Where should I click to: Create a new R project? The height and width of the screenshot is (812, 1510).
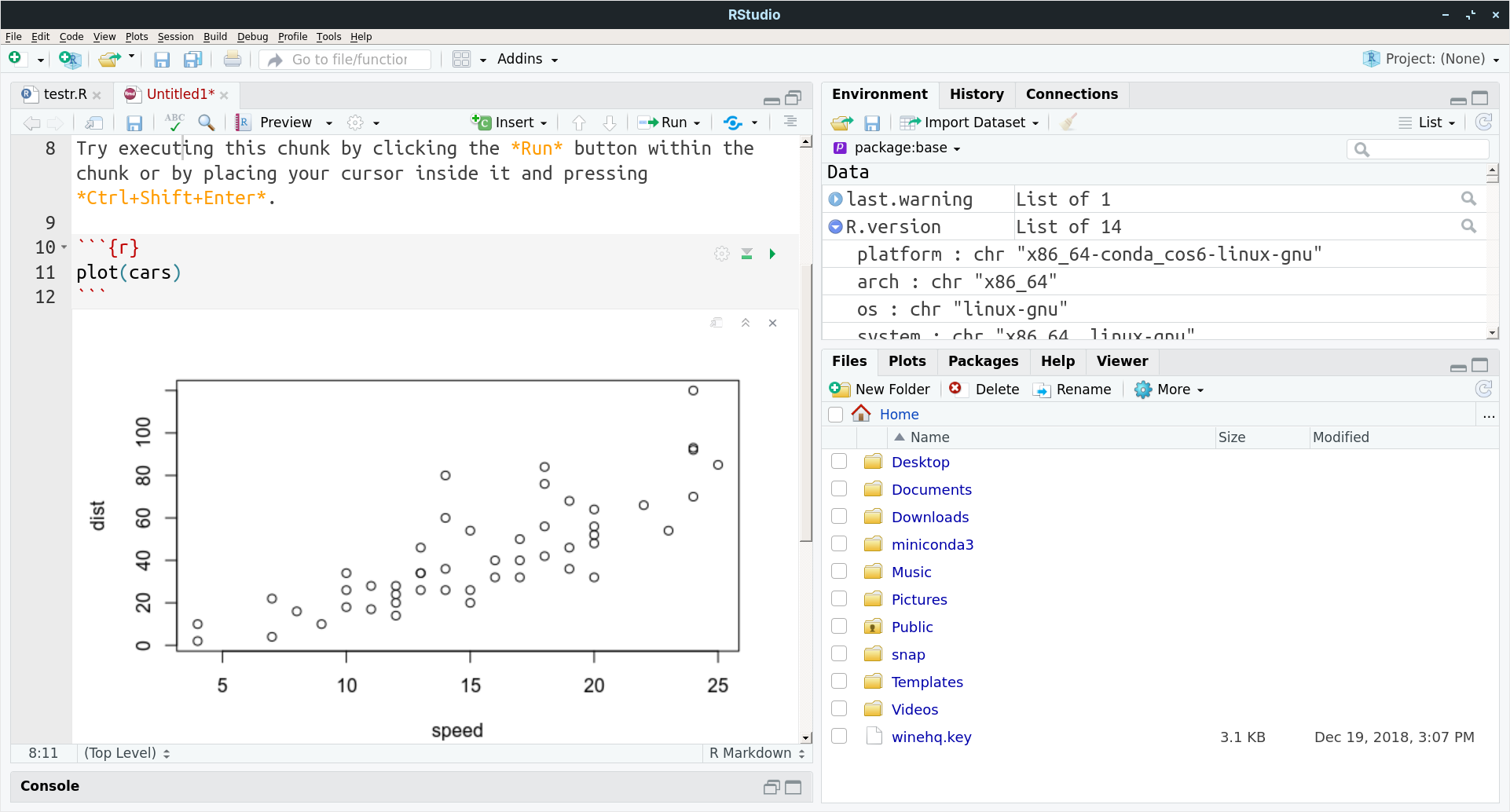pos(69,59)
